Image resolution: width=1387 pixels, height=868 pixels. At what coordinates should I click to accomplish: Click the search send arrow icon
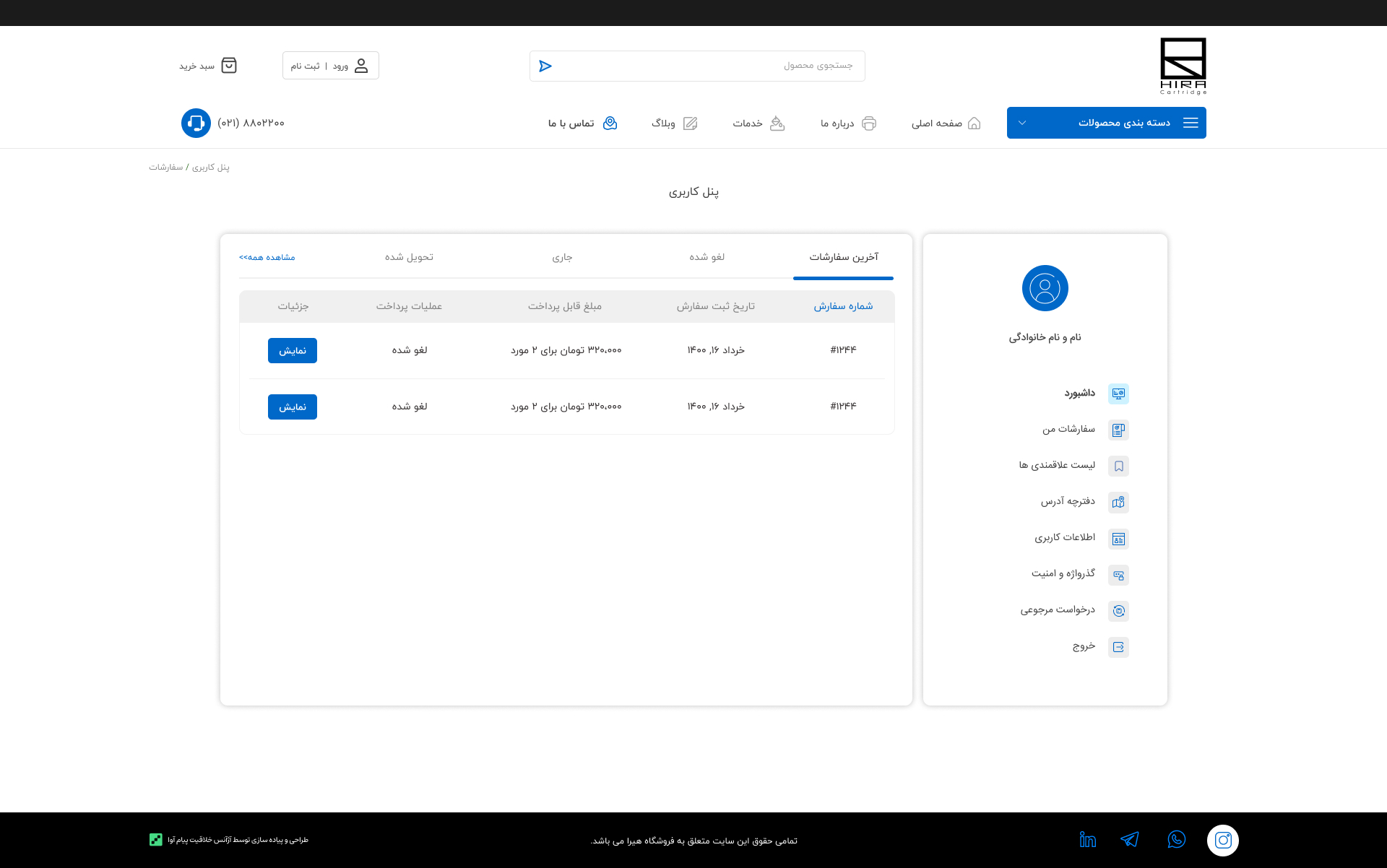(545, 66)
